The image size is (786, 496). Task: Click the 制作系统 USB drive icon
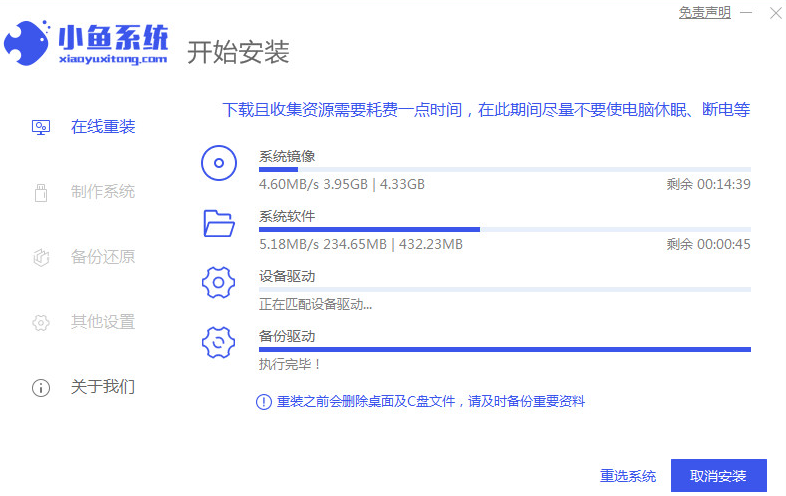point(41,193)
